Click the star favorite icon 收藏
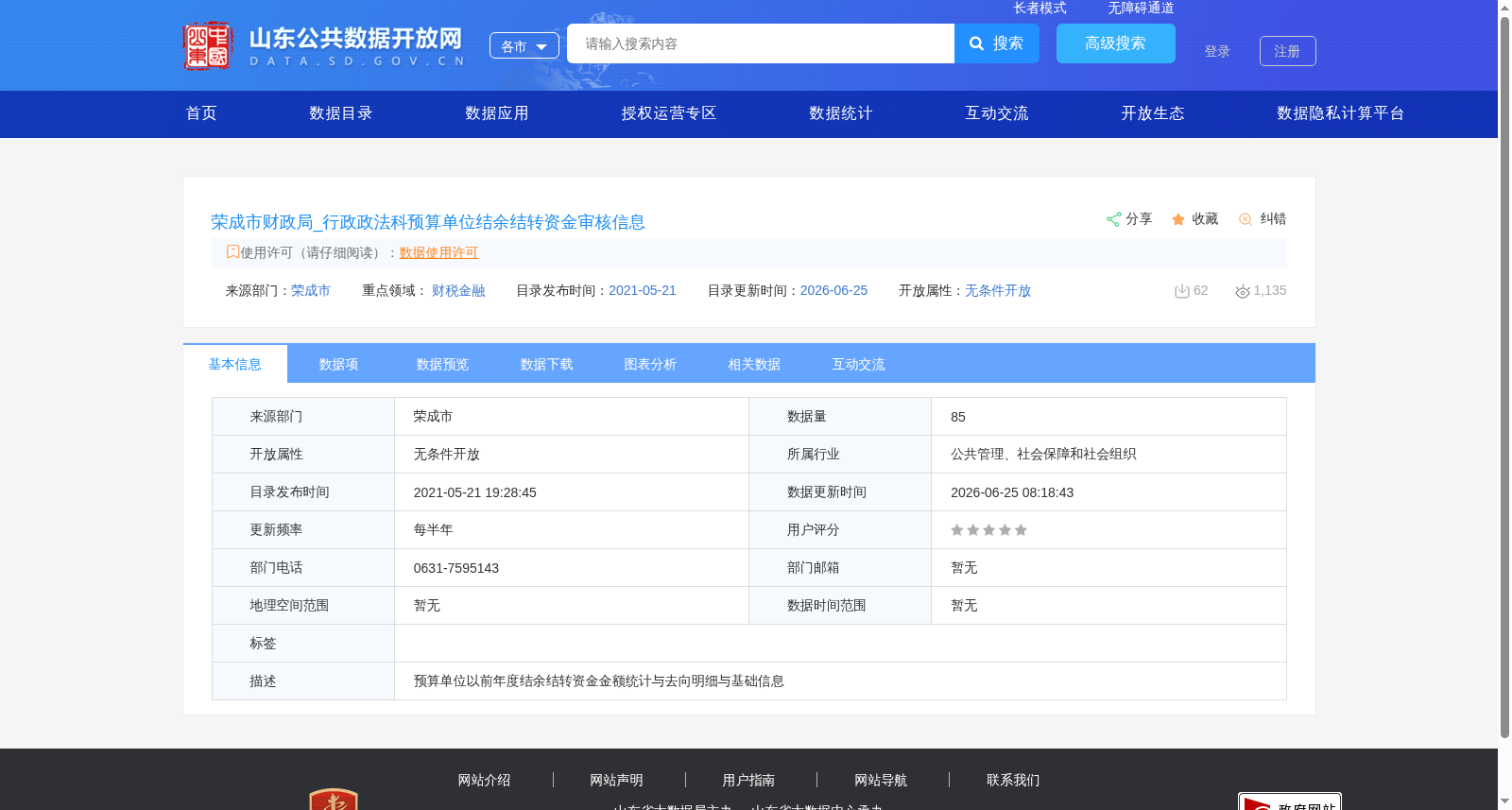This screenshot has width=1512, height=810. point(1178,219)
